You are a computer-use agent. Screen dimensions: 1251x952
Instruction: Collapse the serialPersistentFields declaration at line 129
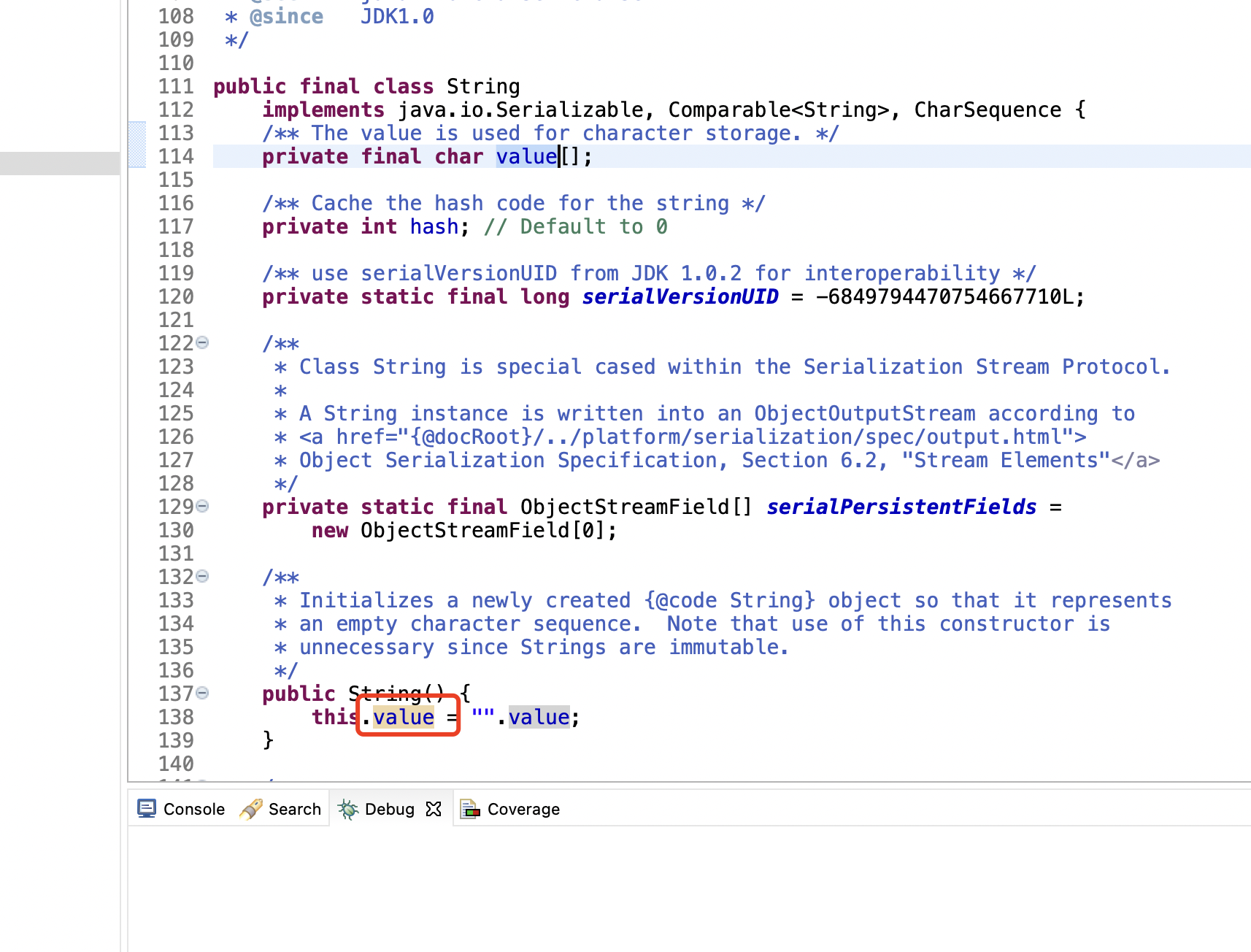(x=203, y=506)
